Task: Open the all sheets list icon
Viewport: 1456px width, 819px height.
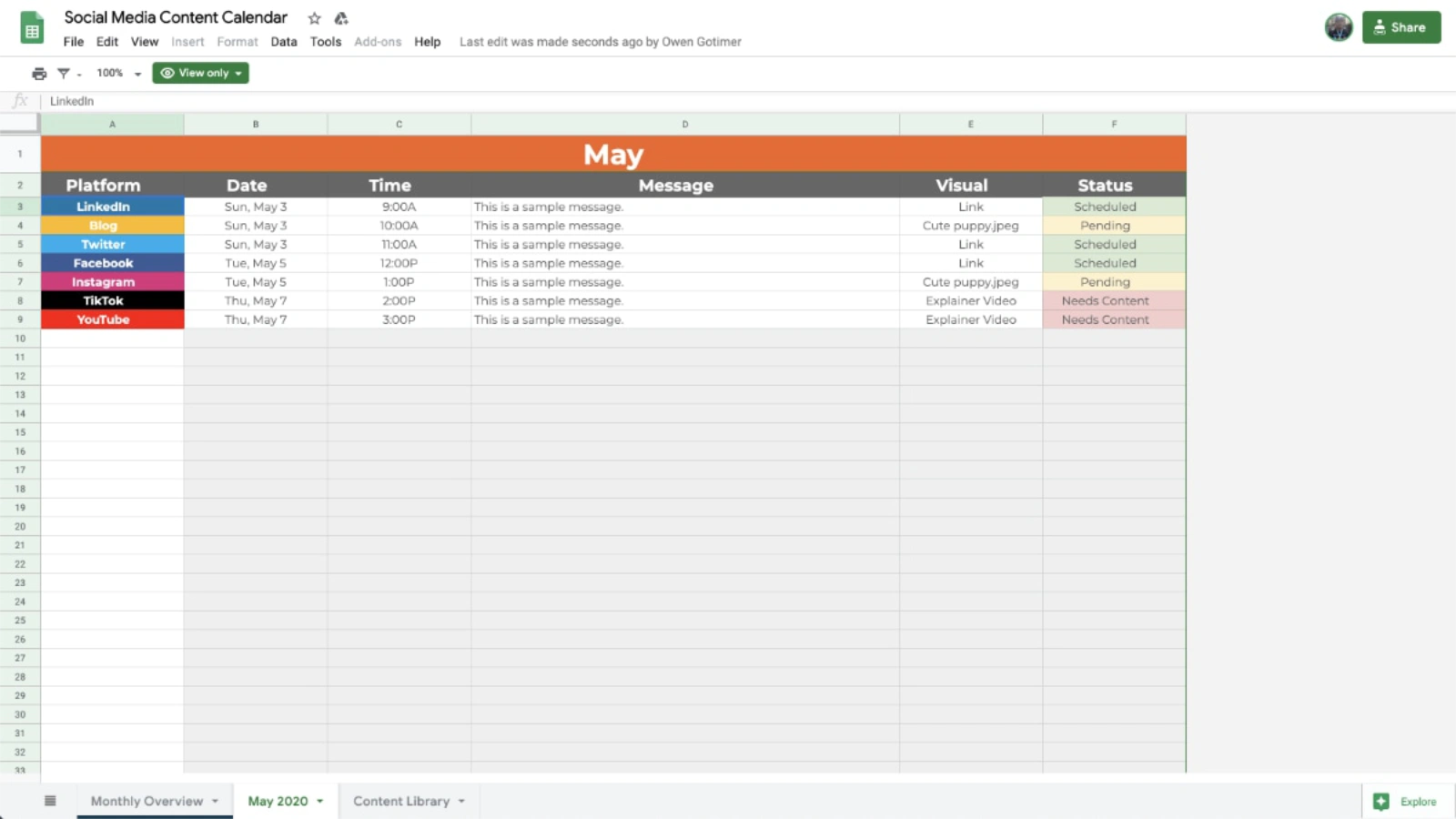Action: click(50, 801)
